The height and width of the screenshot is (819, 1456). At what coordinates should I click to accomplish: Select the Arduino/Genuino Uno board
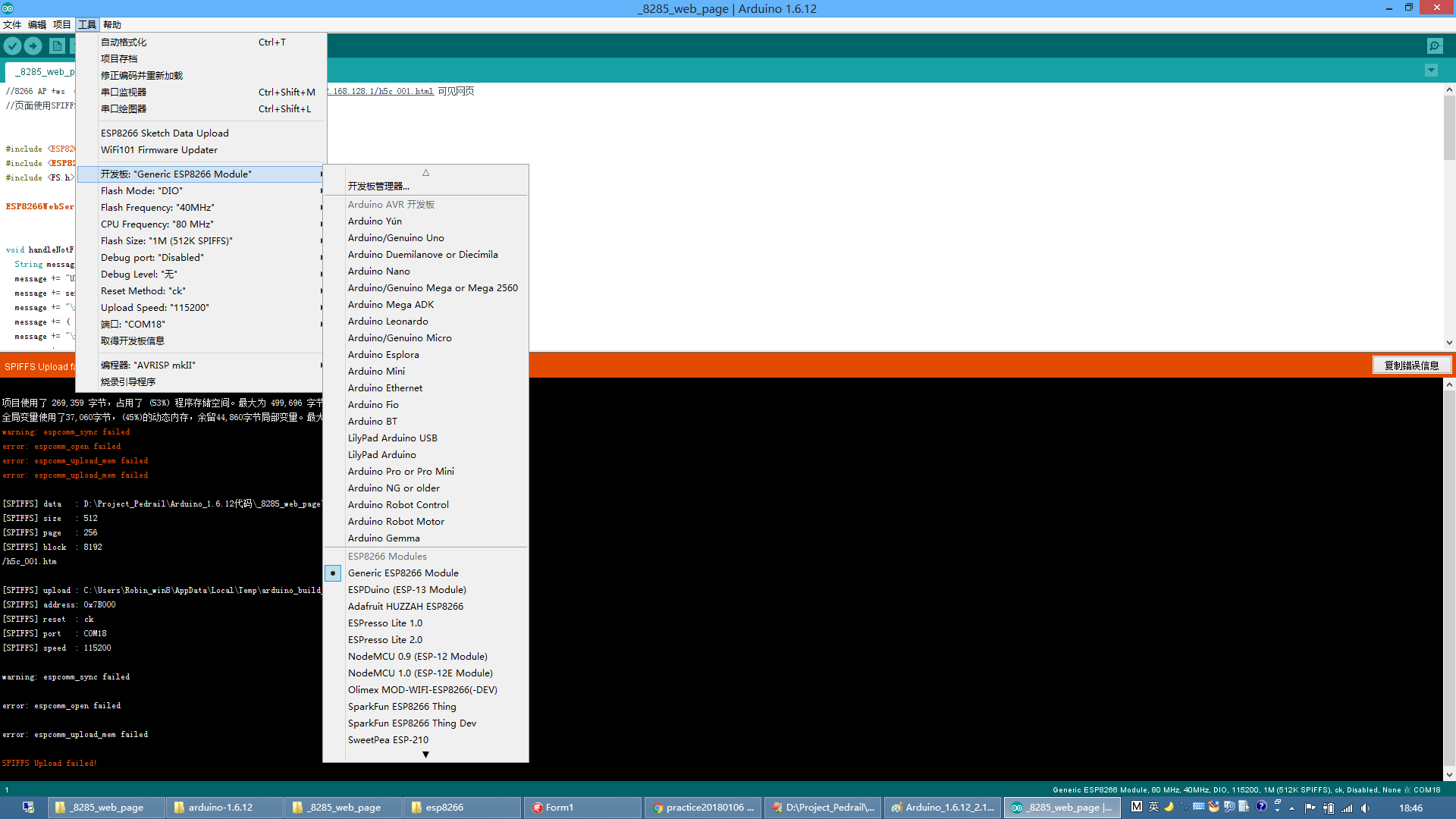[x=396, y=238]
